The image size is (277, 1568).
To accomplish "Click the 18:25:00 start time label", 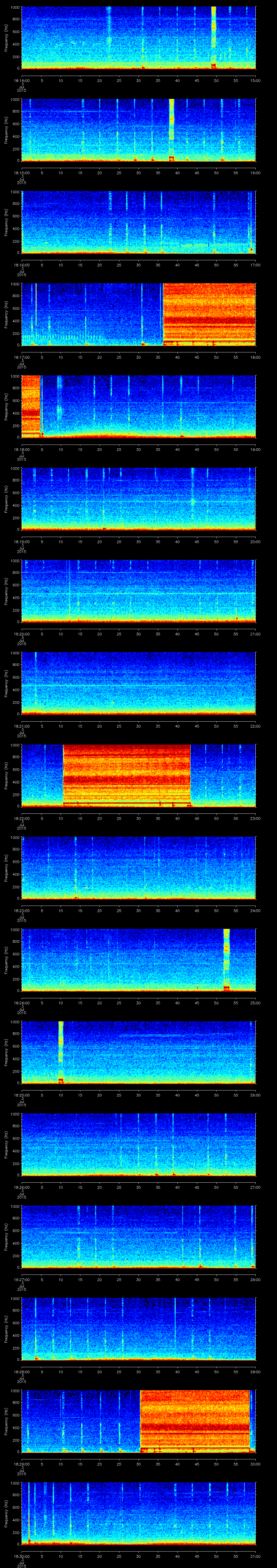I will coord(21,1095).
